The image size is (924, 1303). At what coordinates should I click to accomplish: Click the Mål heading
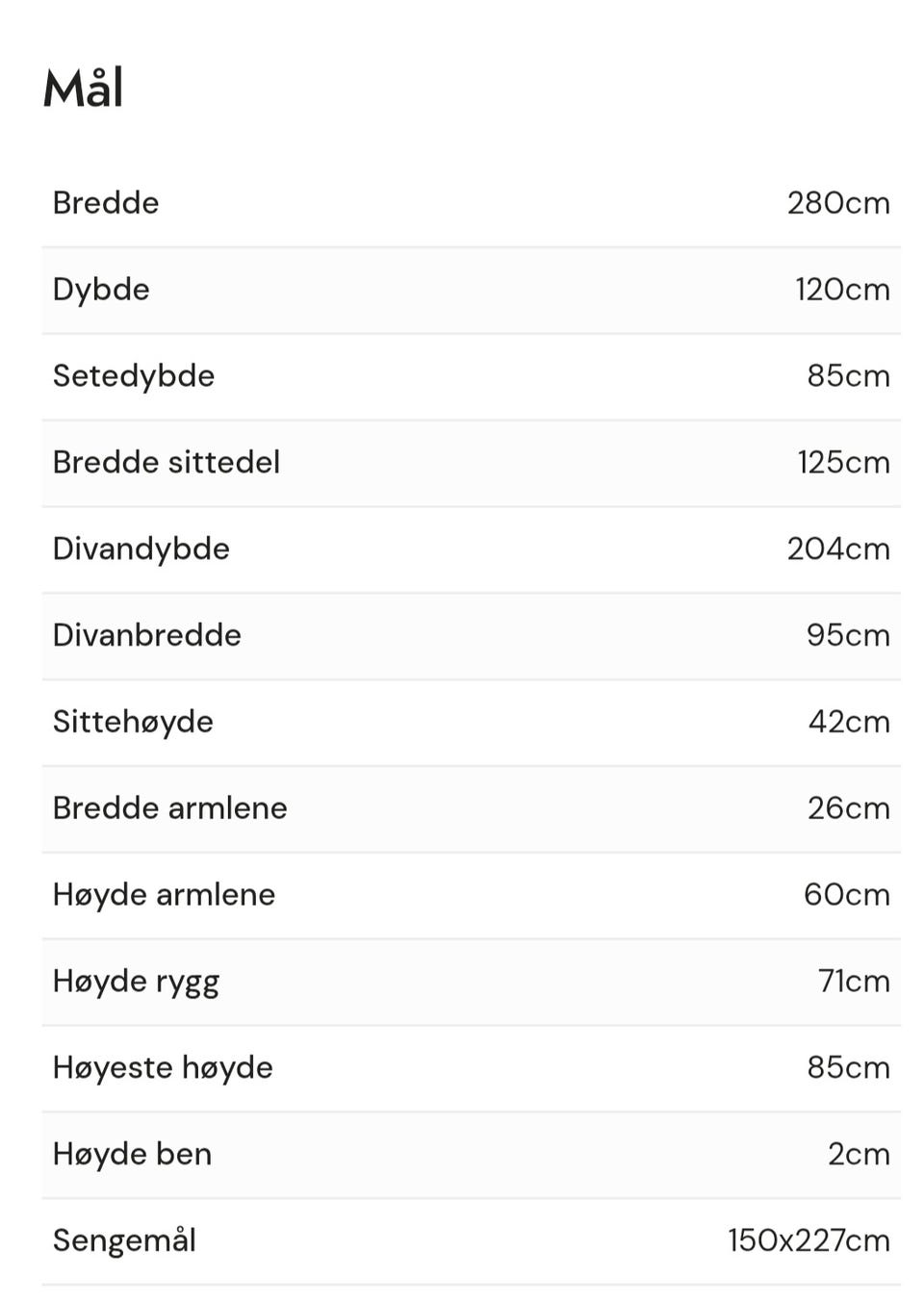(83, 89)
